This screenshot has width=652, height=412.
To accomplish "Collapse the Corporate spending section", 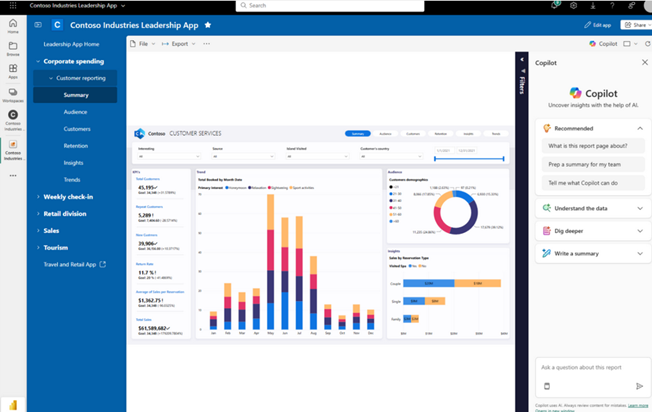I will (38, 61).
